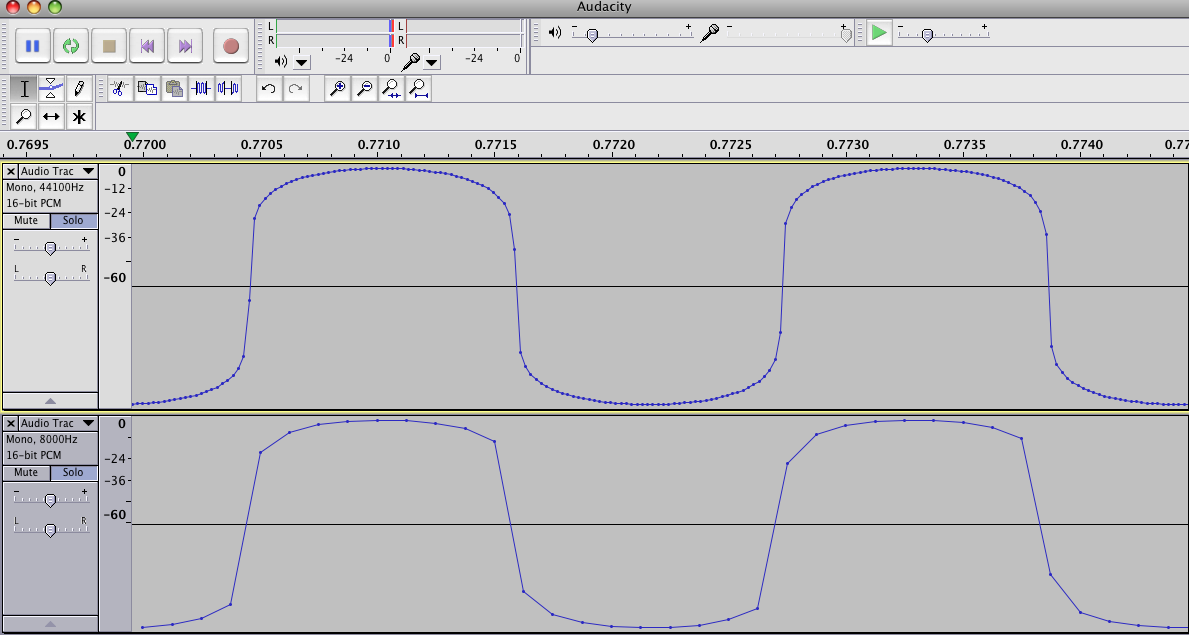Open the output meter speaker dropdown
1189x635 pixels.
point(301,62)
